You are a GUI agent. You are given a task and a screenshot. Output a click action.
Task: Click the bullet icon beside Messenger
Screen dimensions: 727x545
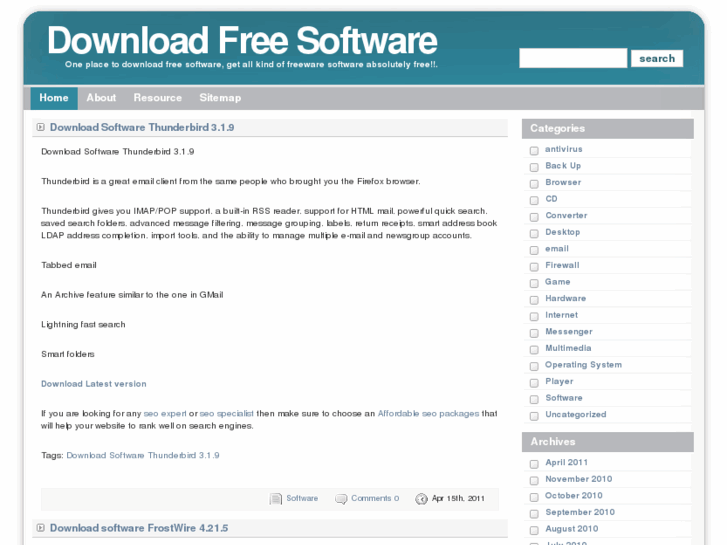534,333
